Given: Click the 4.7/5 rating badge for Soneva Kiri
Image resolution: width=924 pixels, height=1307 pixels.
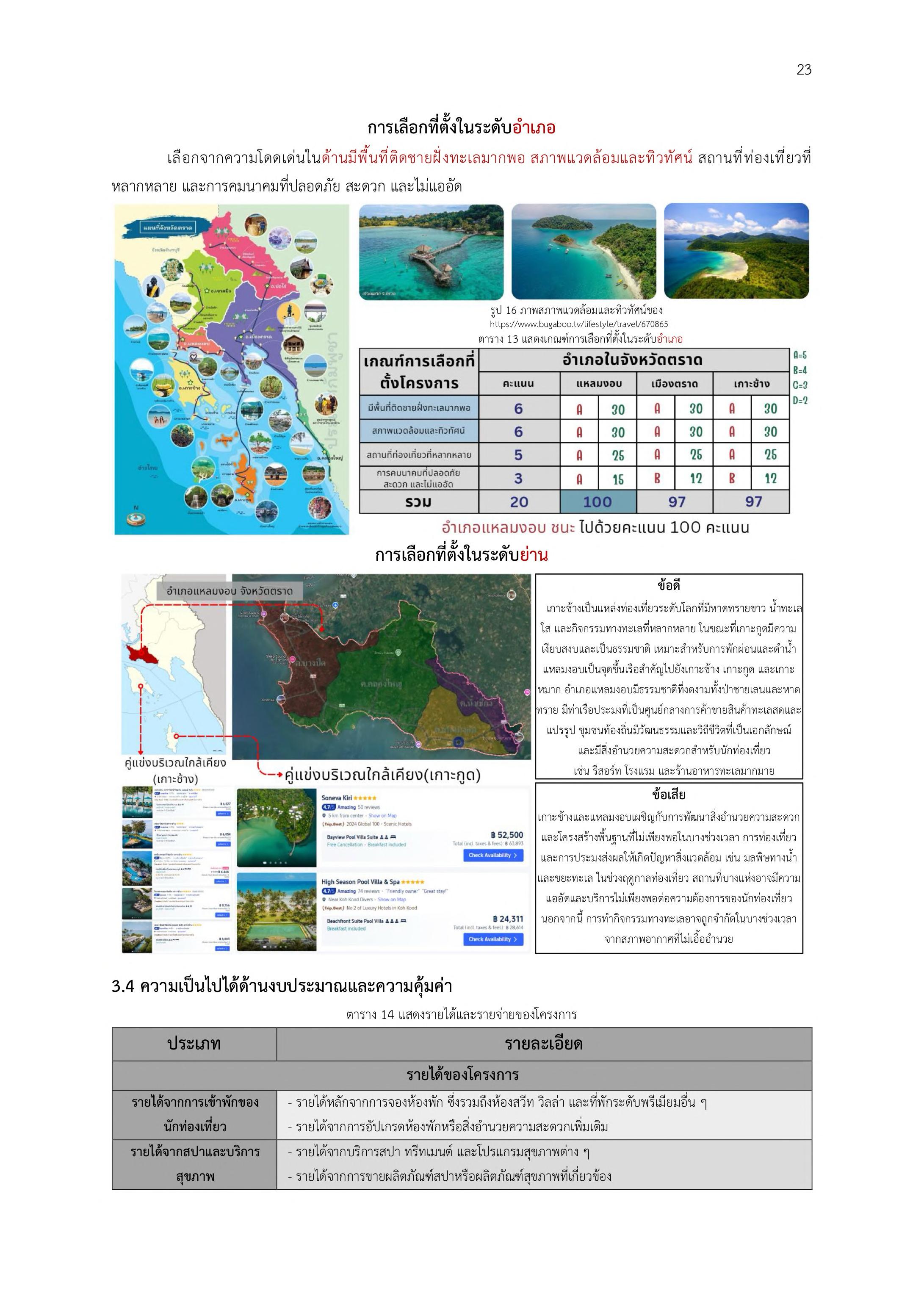Looking at the screenshot, I should (329, 807).
